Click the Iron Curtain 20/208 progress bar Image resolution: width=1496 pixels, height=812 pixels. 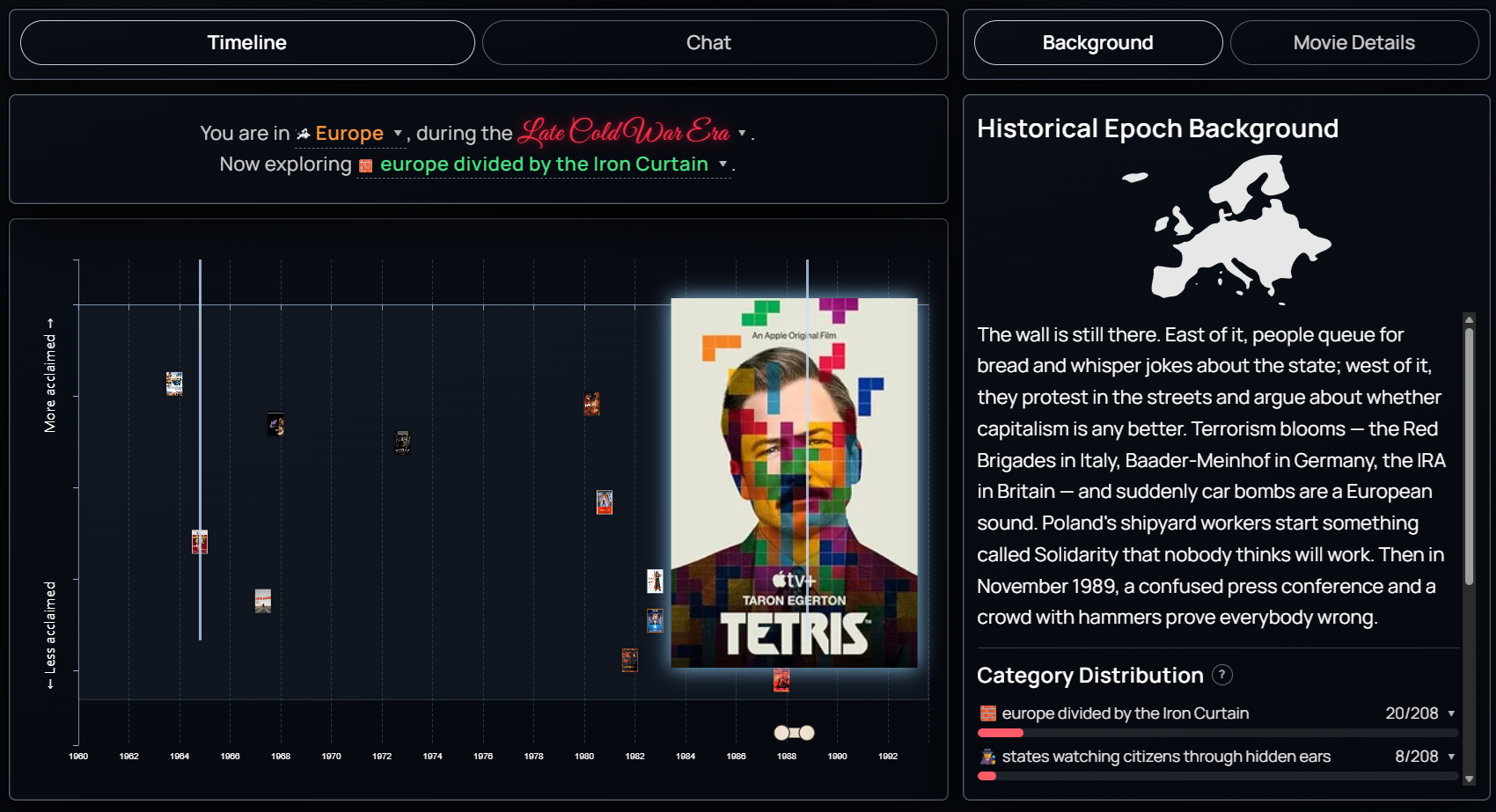point(1218,733)
